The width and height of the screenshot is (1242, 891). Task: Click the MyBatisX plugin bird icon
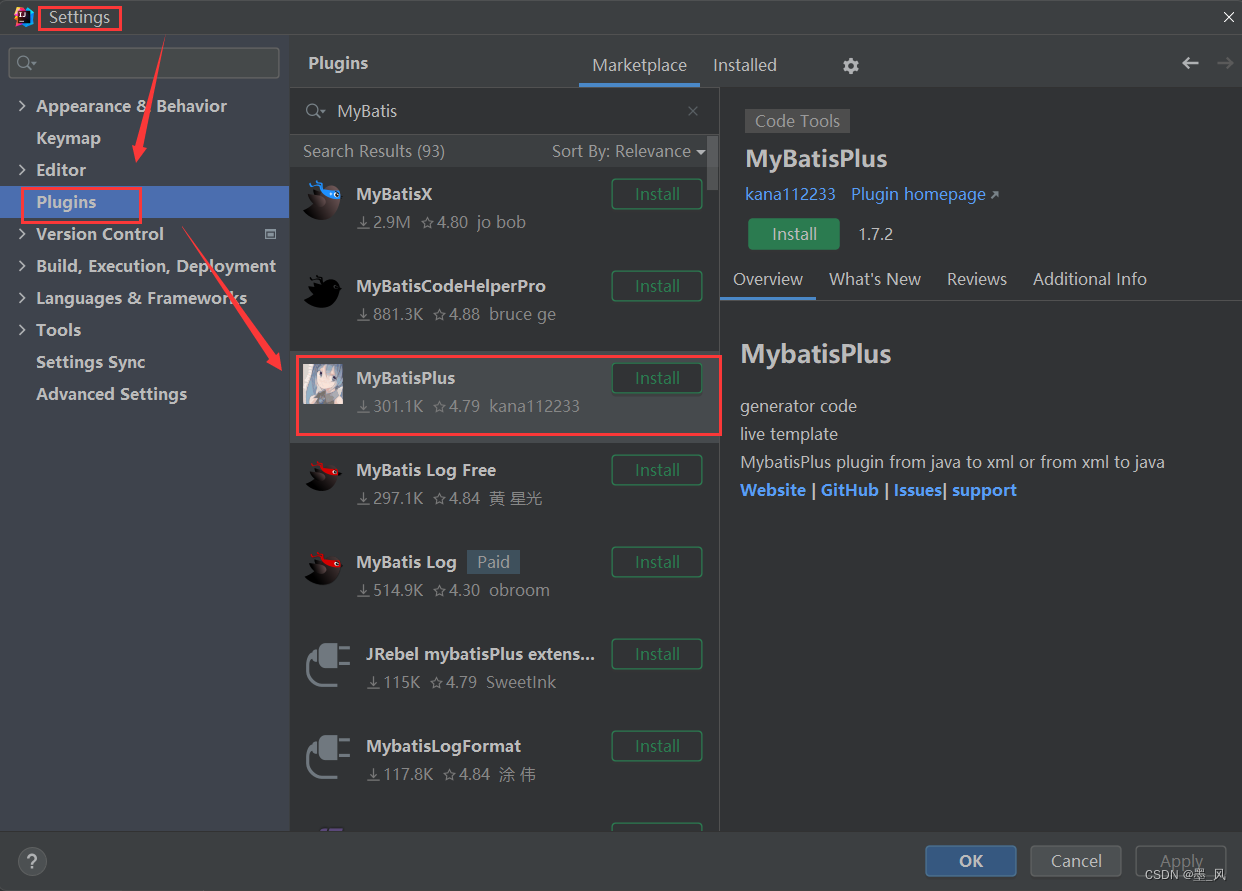click(324, 200)
